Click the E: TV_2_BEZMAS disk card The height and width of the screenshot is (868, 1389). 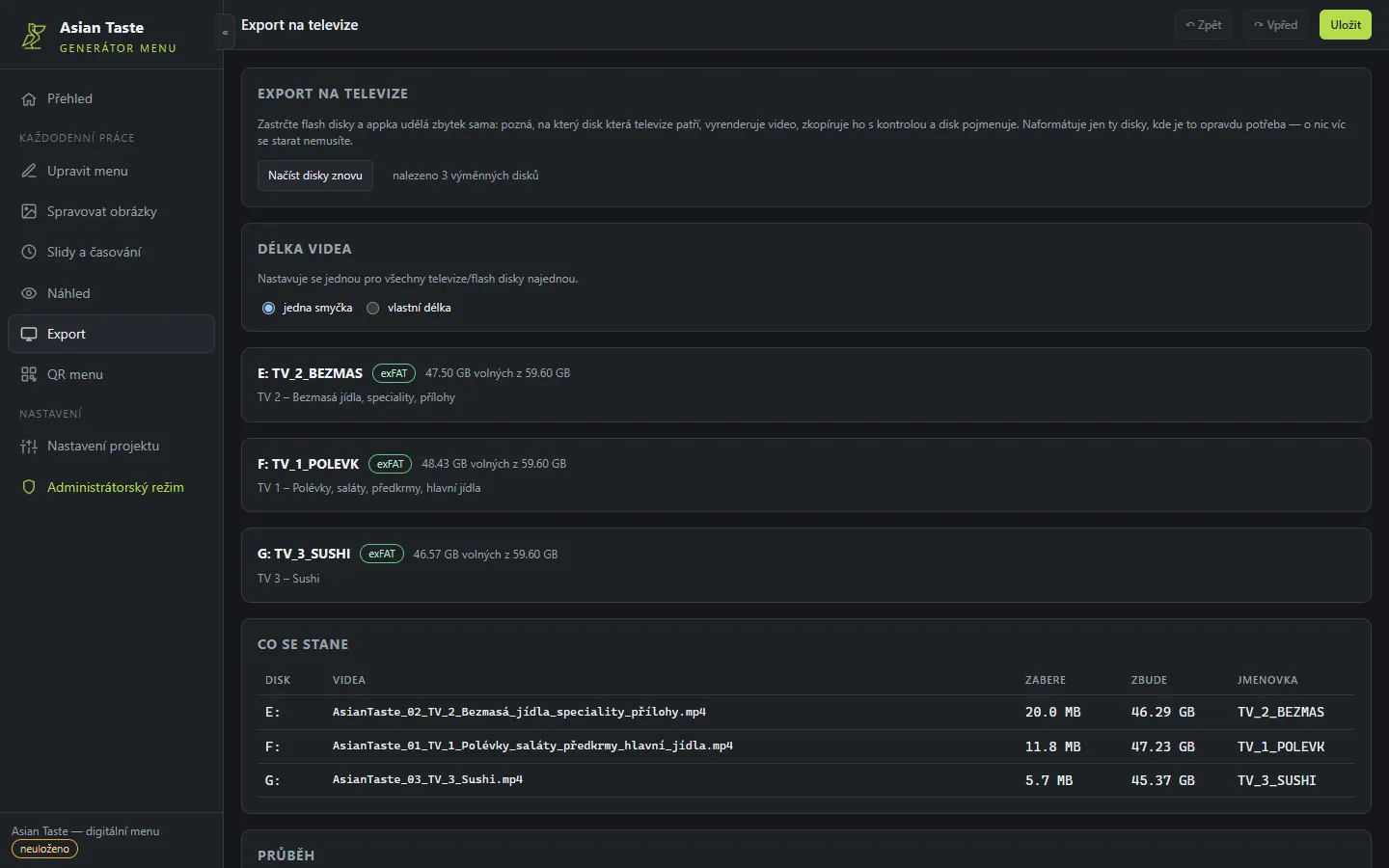805,385
